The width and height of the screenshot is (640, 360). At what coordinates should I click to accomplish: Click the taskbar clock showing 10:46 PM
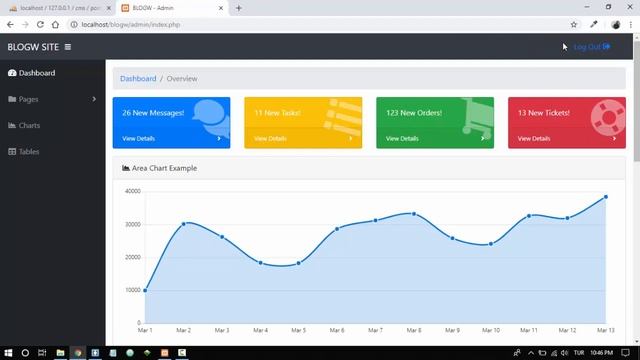[x=601, y=353]
